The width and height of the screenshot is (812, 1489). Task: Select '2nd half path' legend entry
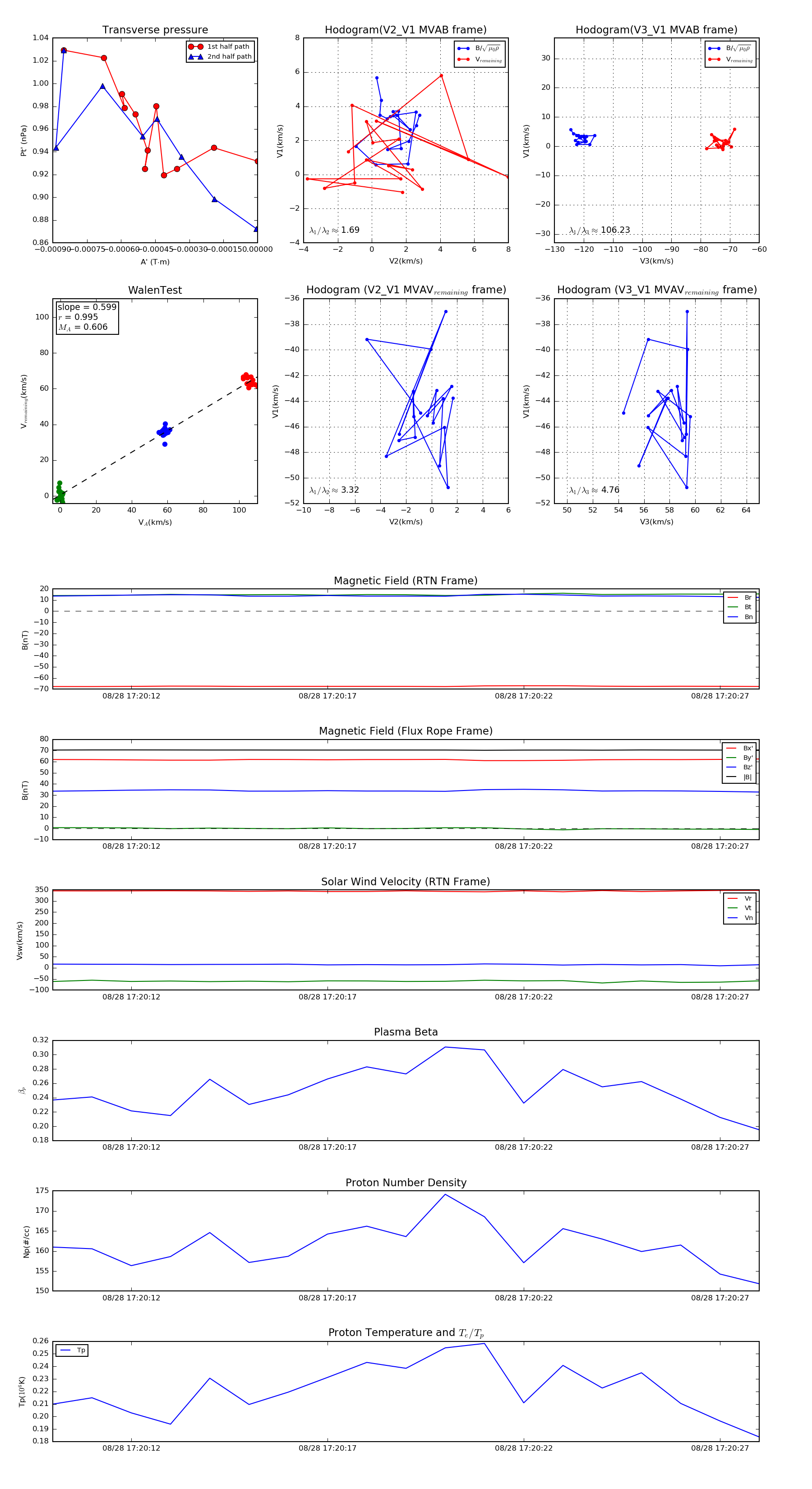pyautogui.click(x=220, y=57)
